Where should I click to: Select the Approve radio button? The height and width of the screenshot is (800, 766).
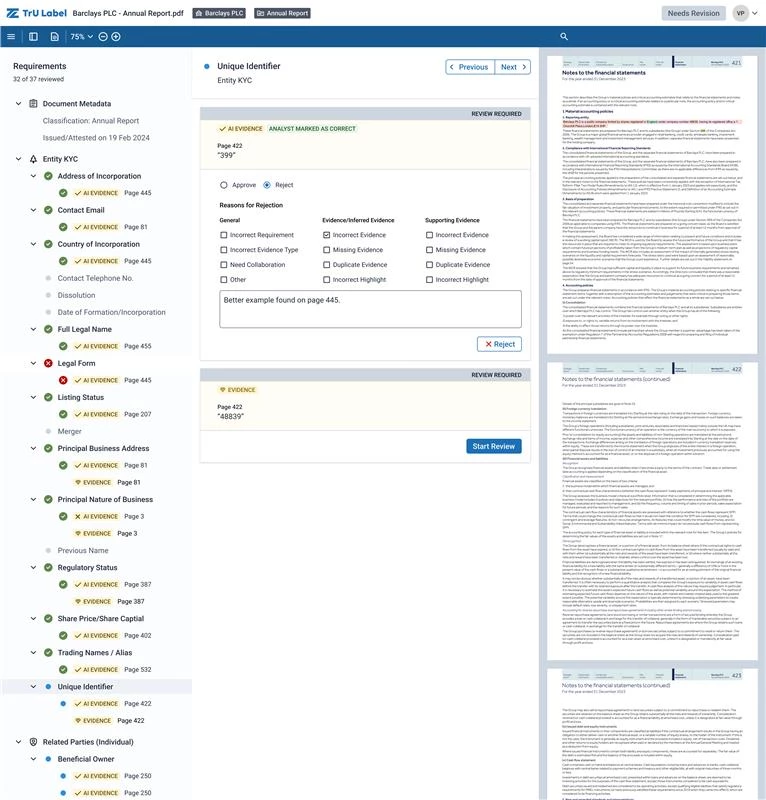(x=224, y=185)
